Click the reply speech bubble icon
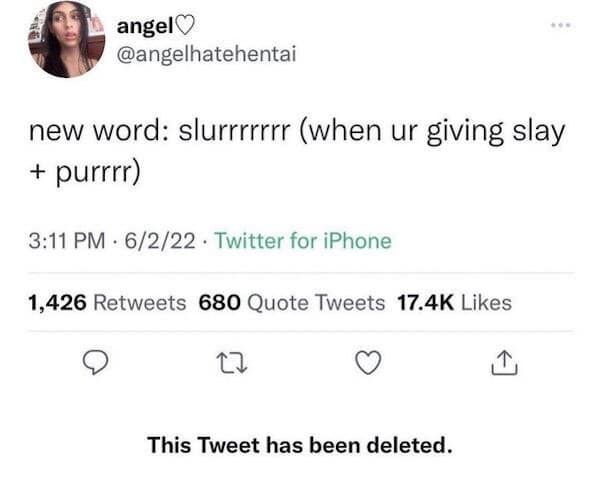The width and height of the screenshot is (600, 490). pyautogui.click(x=95, y=363)
